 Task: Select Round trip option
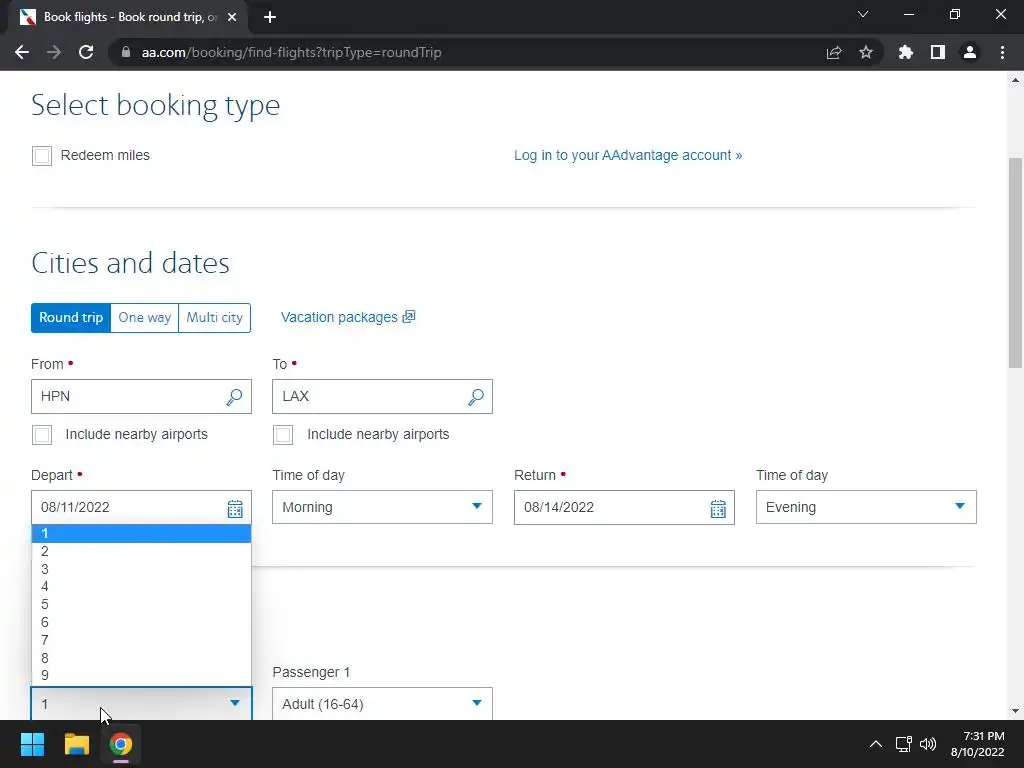pyautogui.click(x=71, y=318)
